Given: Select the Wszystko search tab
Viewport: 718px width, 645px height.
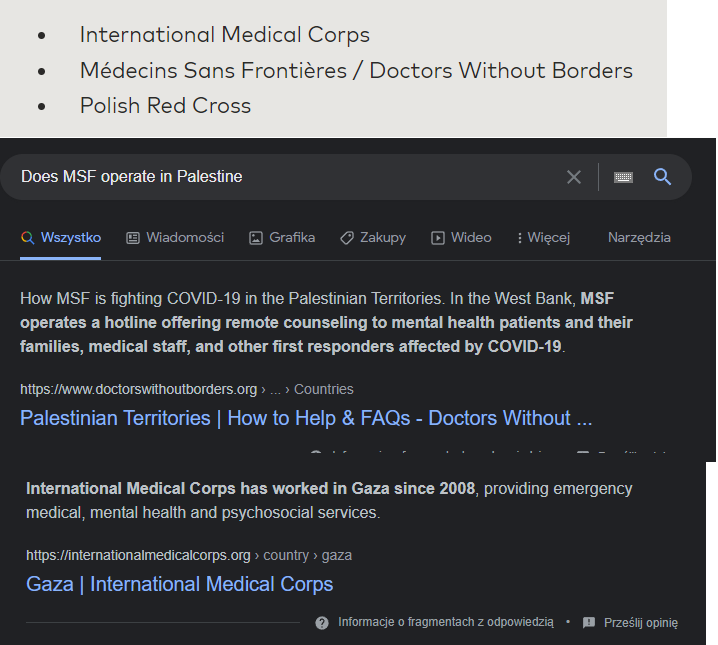Looking at the screenshot, I should point(61,238).
